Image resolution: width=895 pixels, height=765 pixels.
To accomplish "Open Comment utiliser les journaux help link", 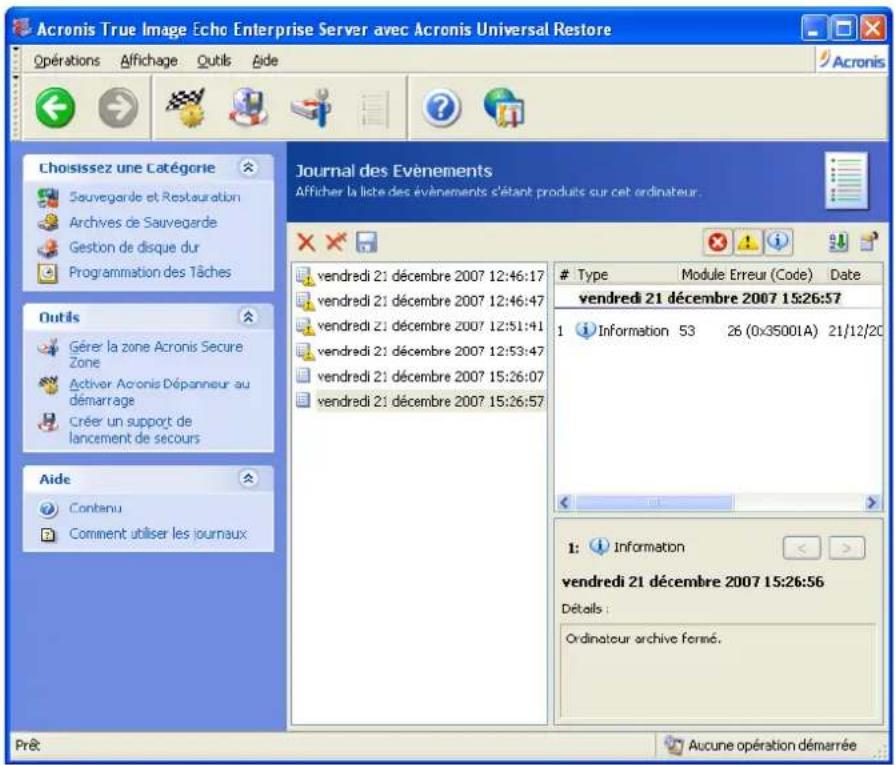I will (x=158, y=534).
